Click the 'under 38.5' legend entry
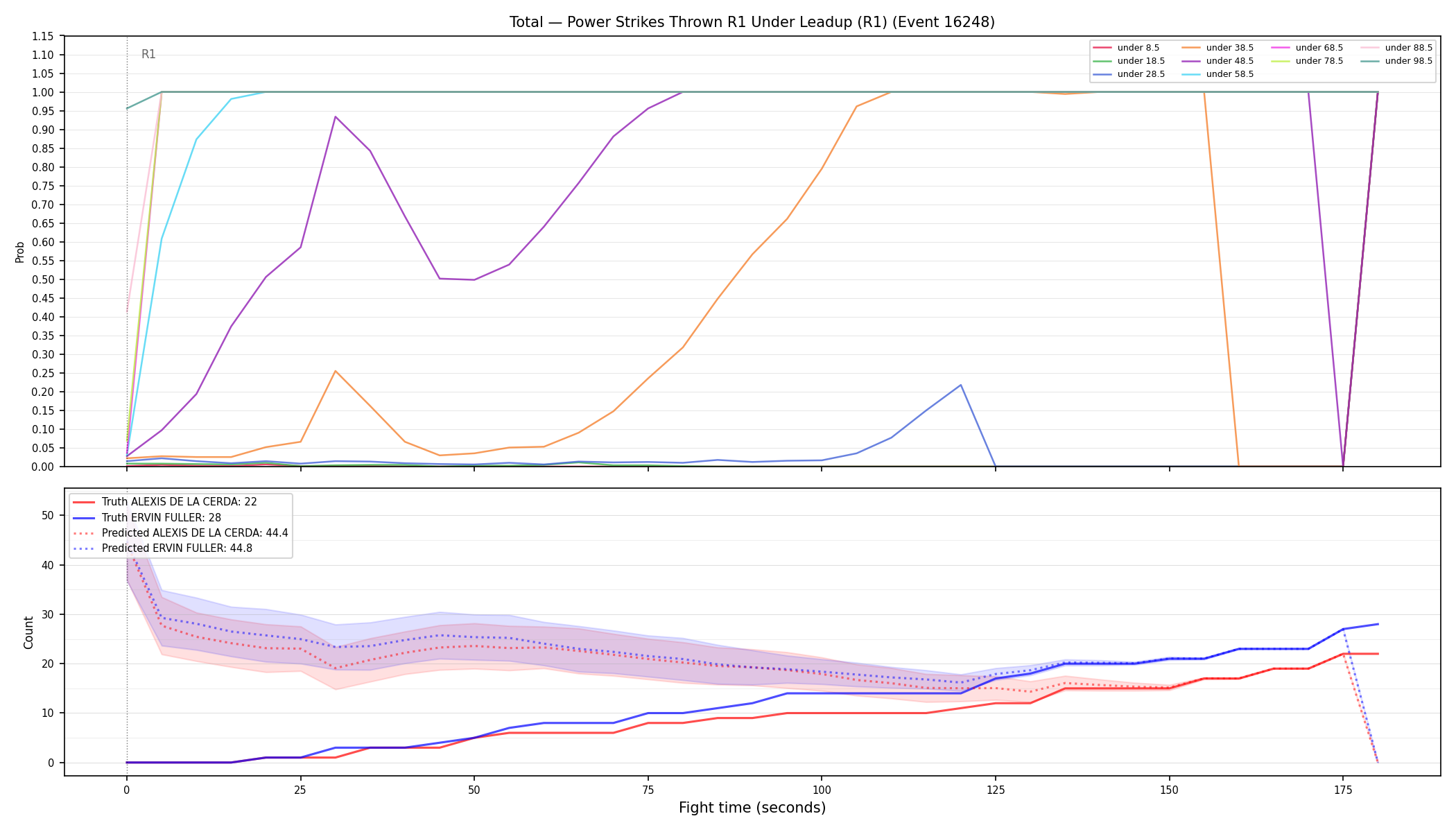The image size is (1456, 832). click(x=1217, y=48)
